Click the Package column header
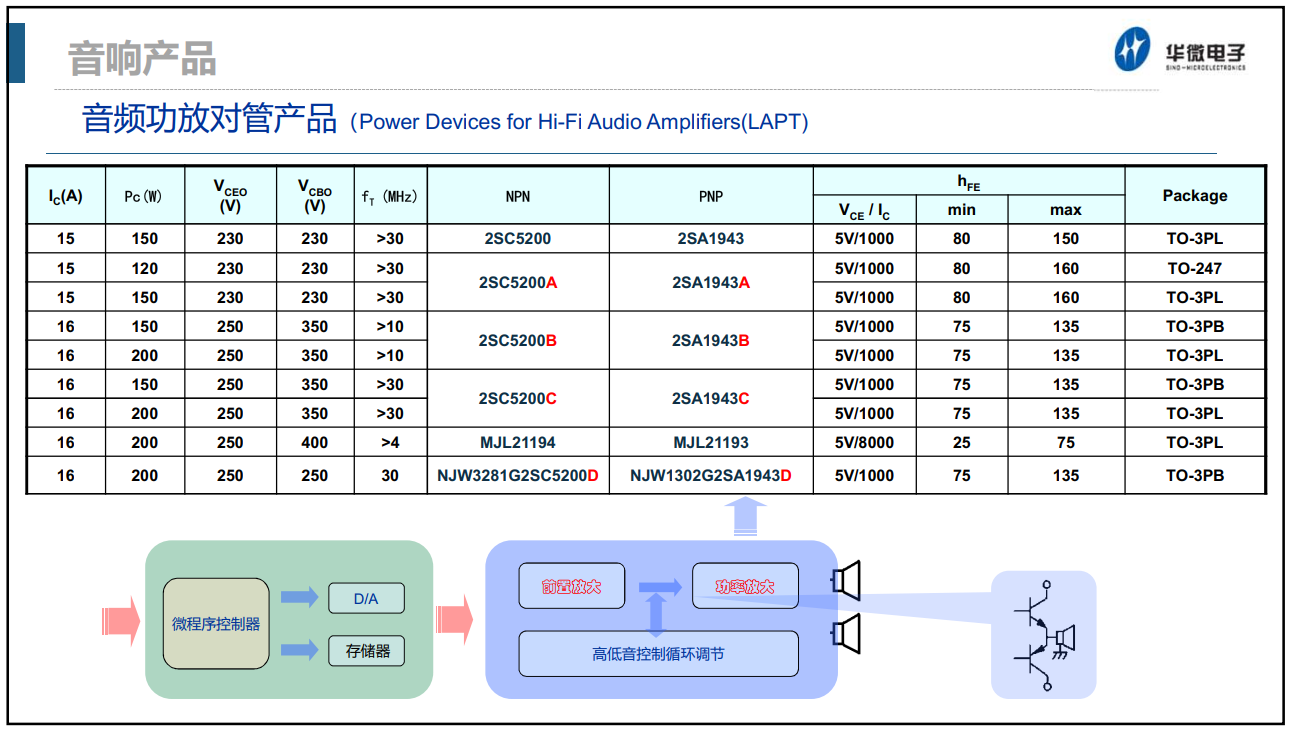Screen dimensions: 1292x729 coord(1195,196)
